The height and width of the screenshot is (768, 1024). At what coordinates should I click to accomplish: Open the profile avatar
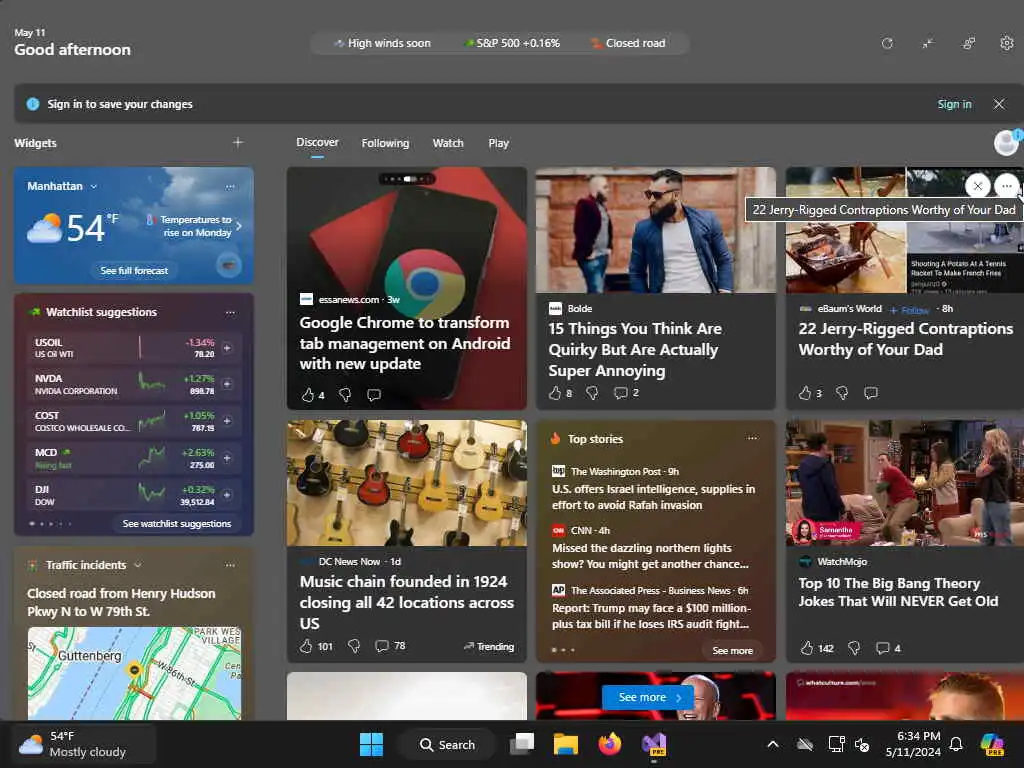(x=1006, y=142)
